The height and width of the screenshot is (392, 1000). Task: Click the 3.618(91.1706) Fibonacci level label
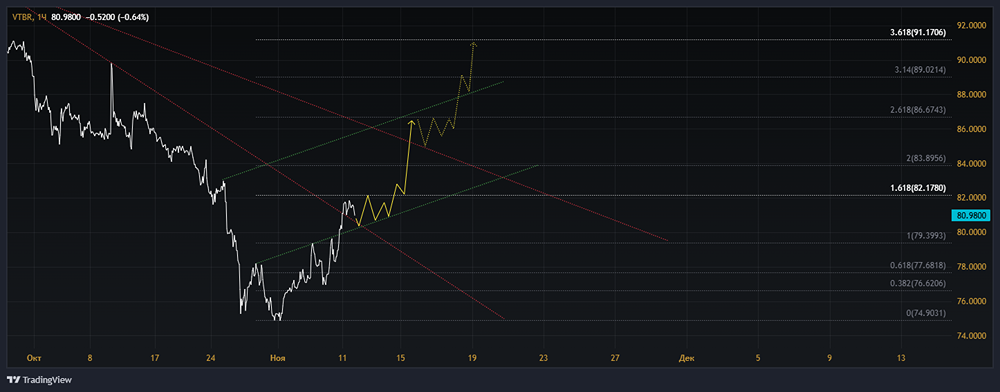(918, 32)
